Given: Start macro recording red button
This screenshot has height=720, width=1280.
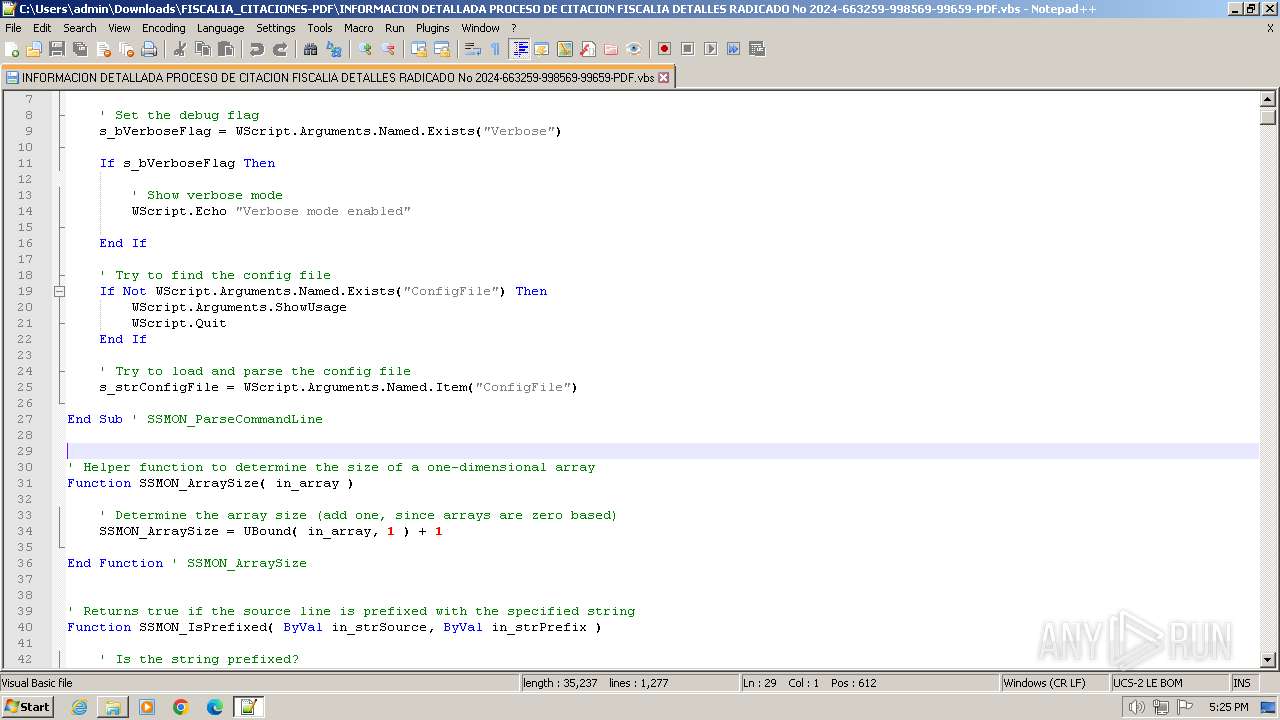Looking at the screenshot, I should (x=664, y=49).
